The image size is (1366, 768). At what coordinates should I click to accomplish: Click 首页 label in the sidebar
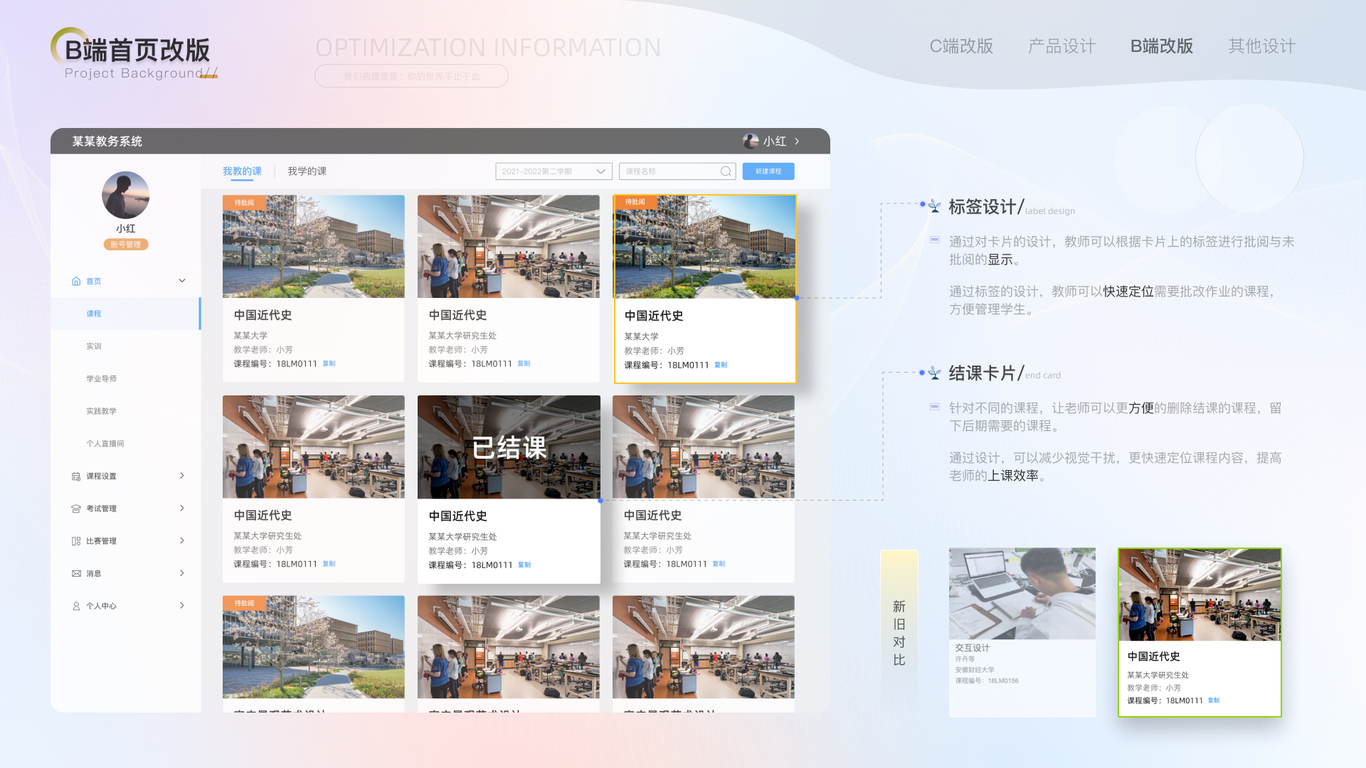coord(94,281)
